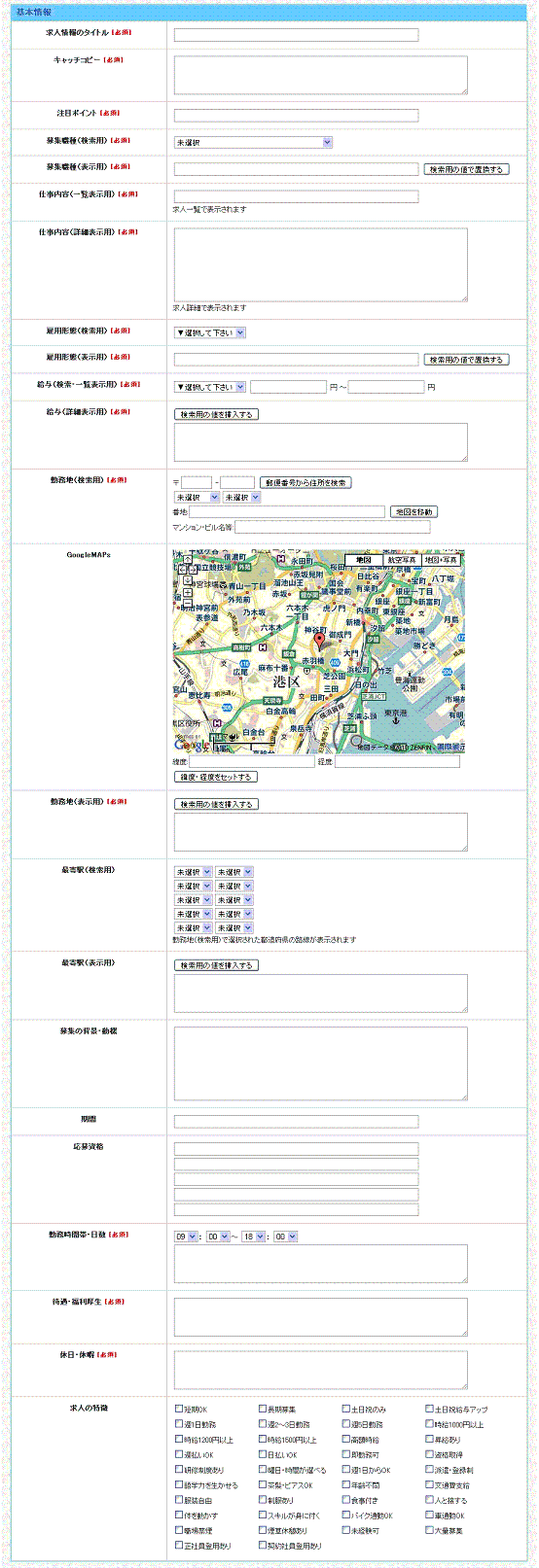Image resolution: width=539 pixels, height=1568 pixels.
Task: Pan the map upward with arrow control
Action: [x=188, y=560]
